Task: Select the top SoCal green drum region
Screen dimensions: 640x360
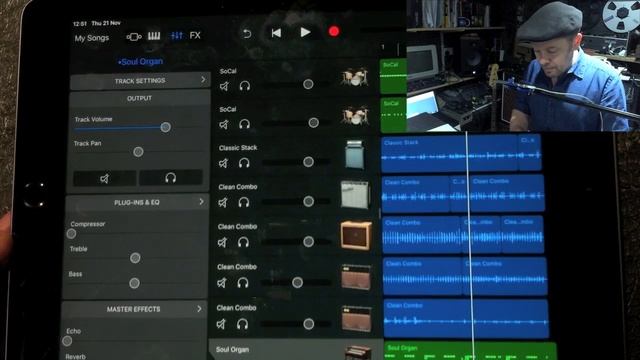Action: tap(393, 76)
